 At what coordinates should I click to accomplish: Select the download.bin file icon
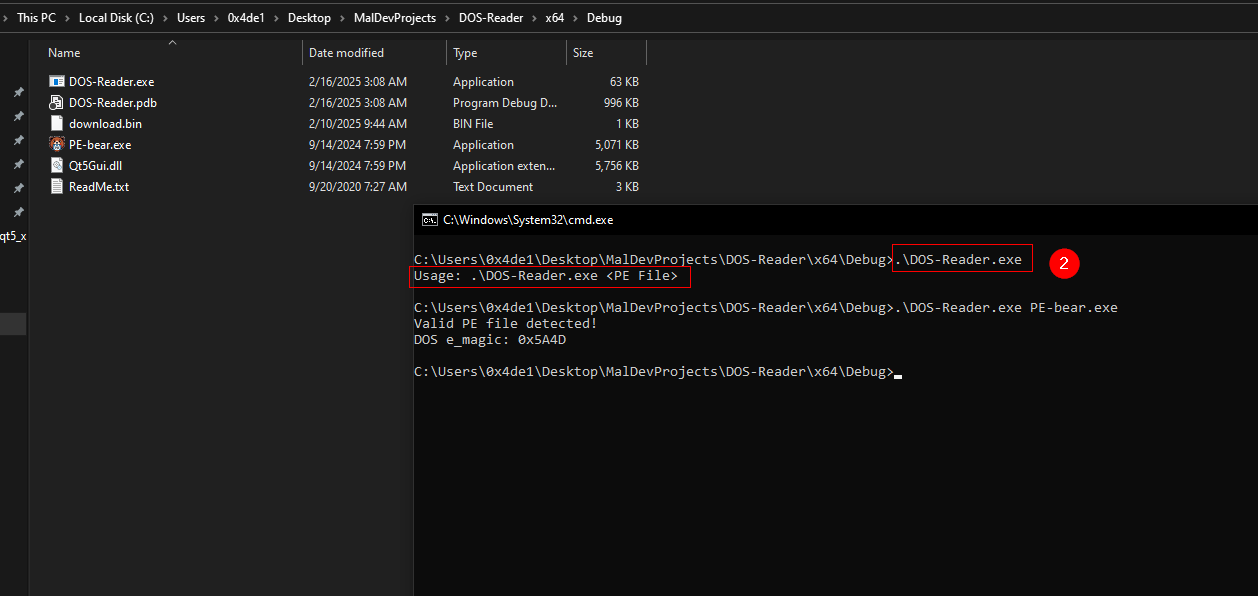pyautogui.click(x=56, y=124)
